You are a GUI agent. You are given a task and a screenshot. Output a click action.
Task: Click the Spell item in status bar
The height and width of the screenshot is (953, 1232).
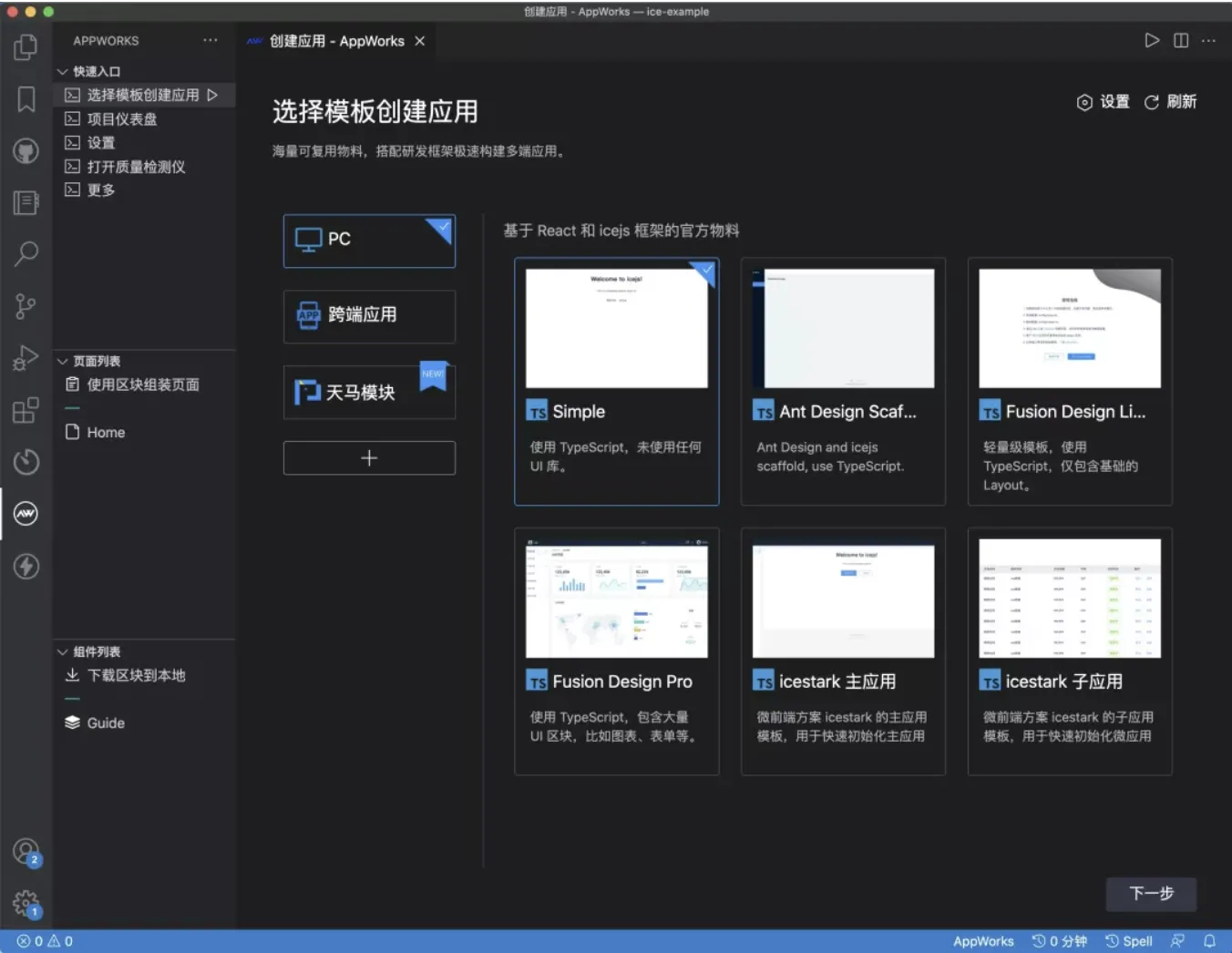click(x=1129, y=941)
